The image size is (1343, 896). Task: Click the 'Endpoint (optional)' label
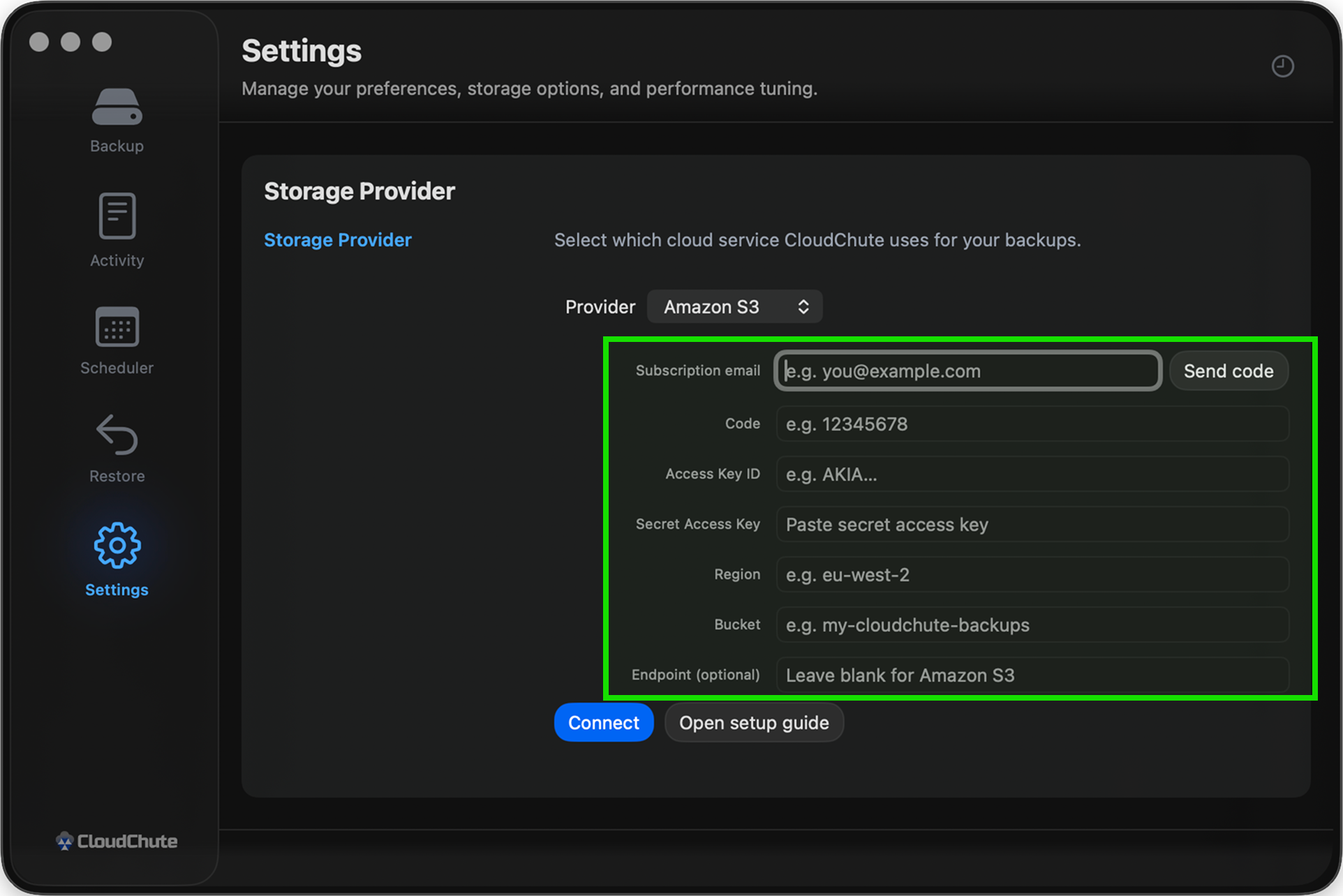click(695, 675)
